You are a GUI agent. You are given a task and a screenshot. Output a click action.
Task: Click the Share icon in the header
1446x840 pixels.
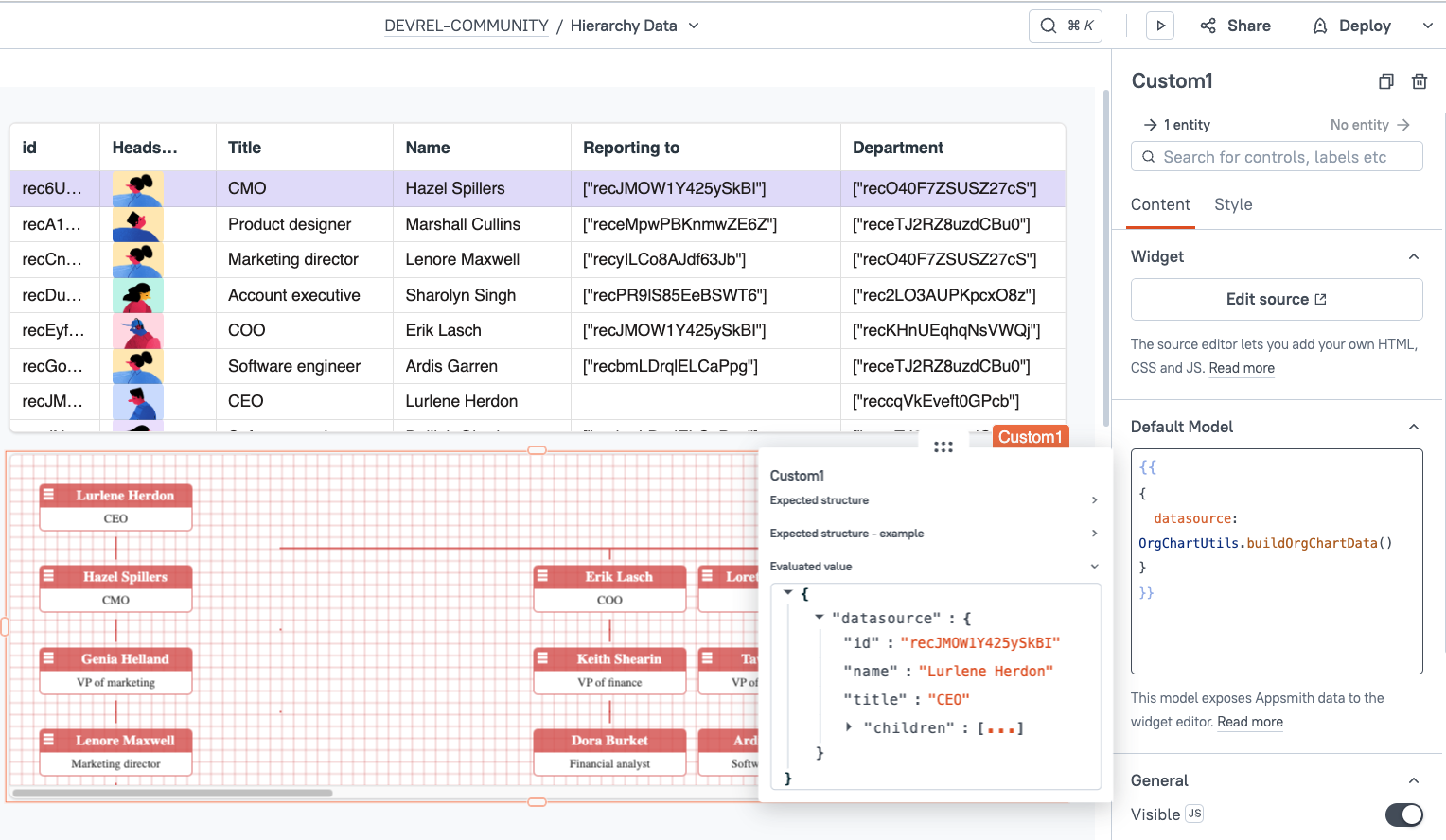pos(1208,26)
